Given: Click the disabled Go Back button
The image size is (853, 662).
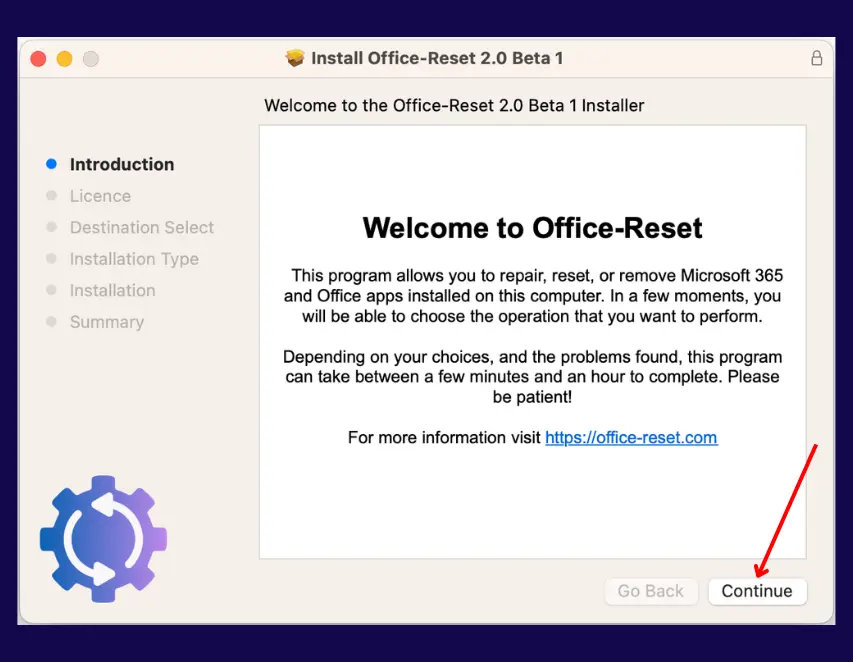Looking at the screenshot, I should [x=651, y=591].
